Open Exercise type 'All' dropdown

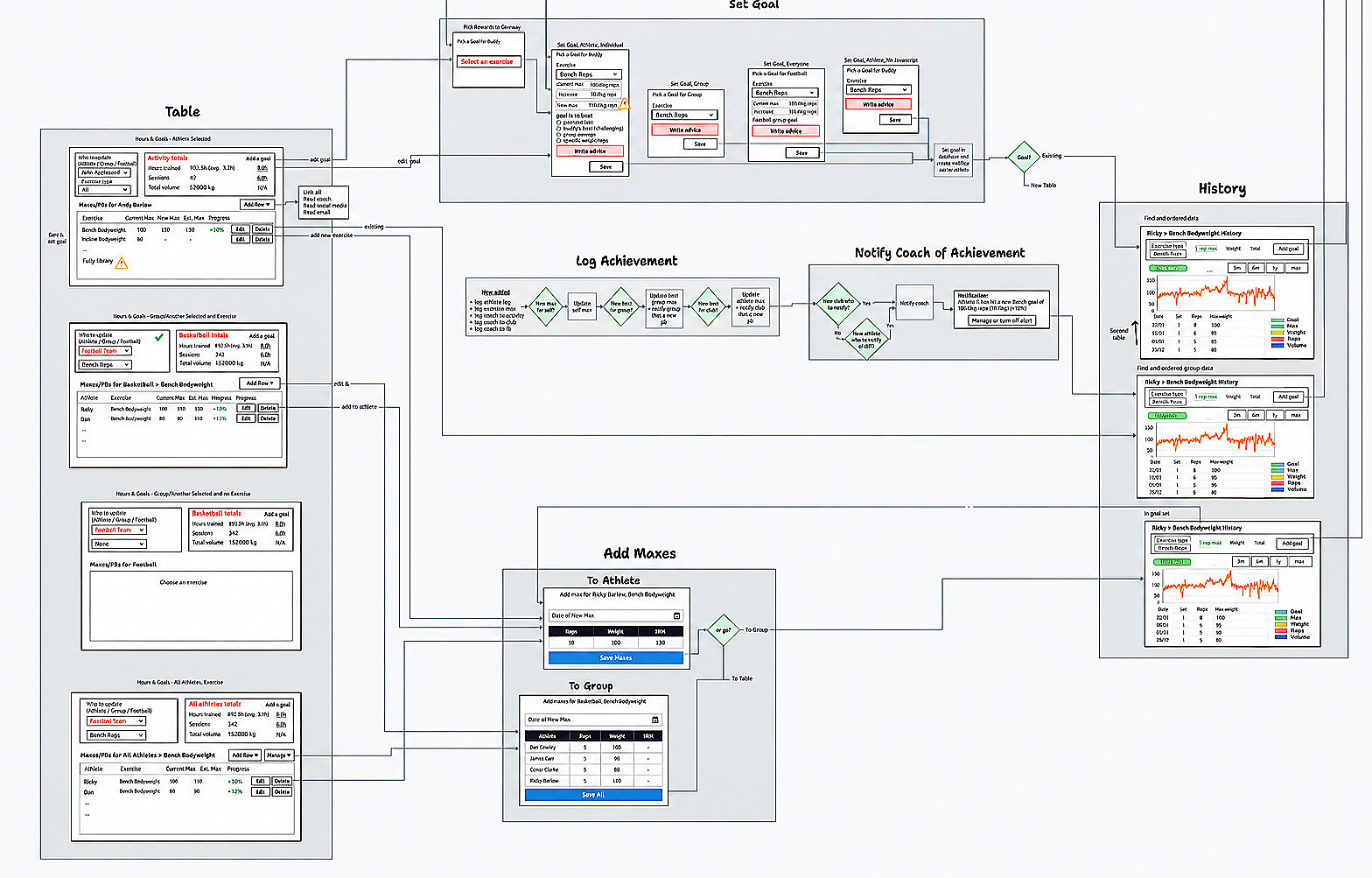104,189
